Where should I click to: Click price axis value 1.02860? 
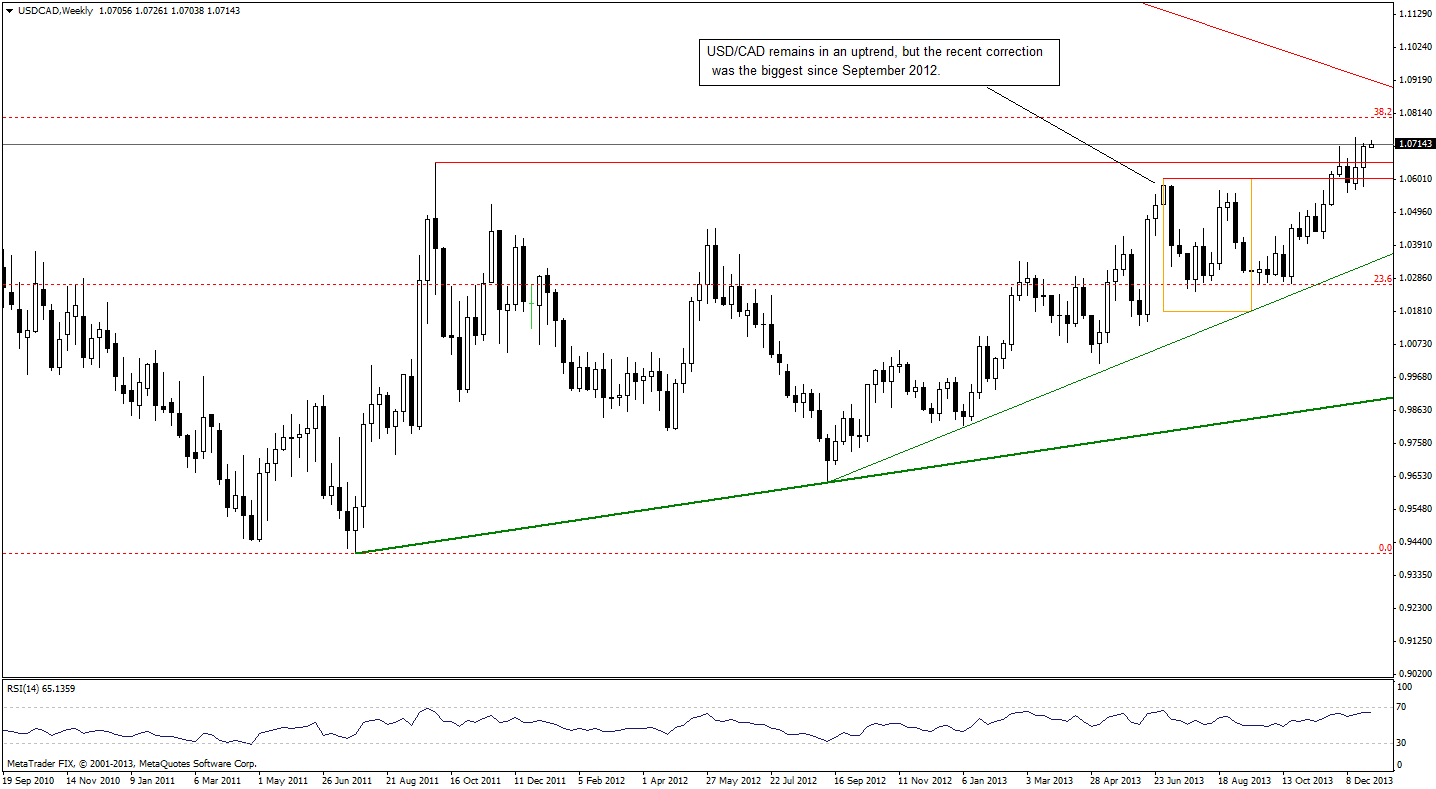click(x=1414, y=278)
